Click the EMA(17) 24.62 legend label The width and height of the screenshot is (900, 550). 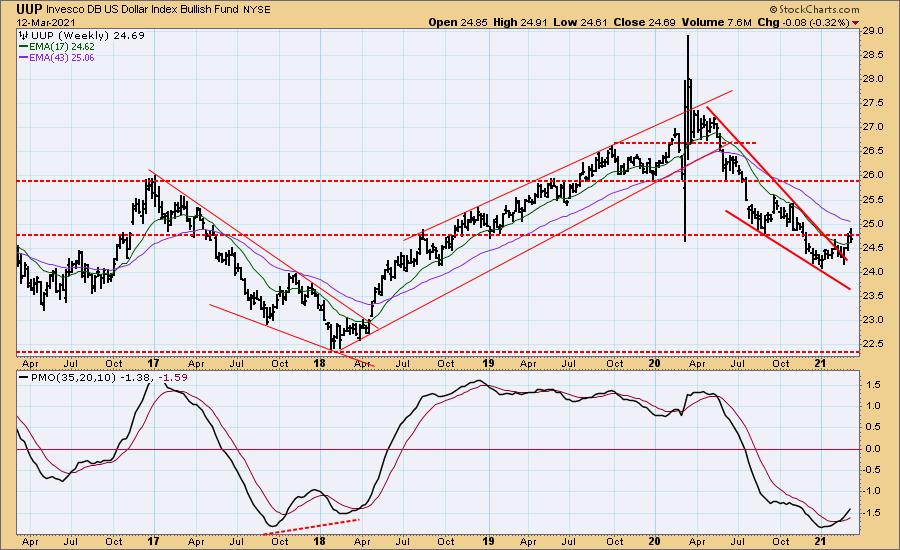61,47
